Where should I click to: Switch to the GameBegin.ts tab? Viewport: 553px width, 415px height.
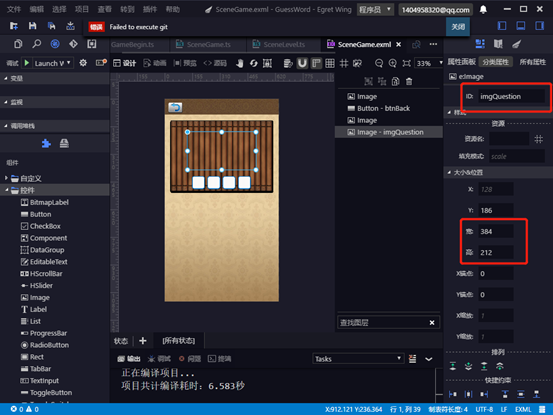132,44
